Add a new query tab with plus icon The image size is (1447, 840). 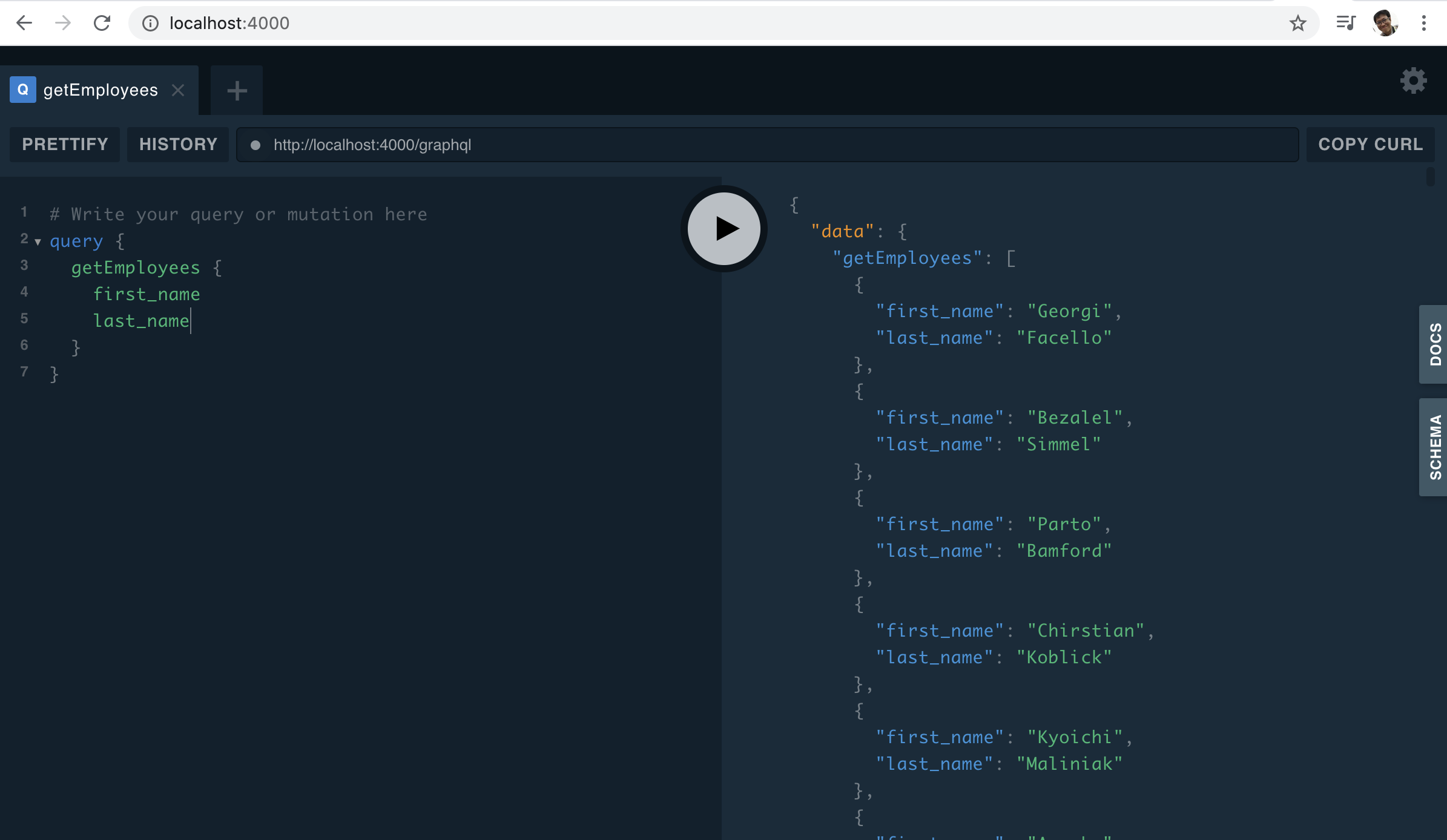point(237,91)
